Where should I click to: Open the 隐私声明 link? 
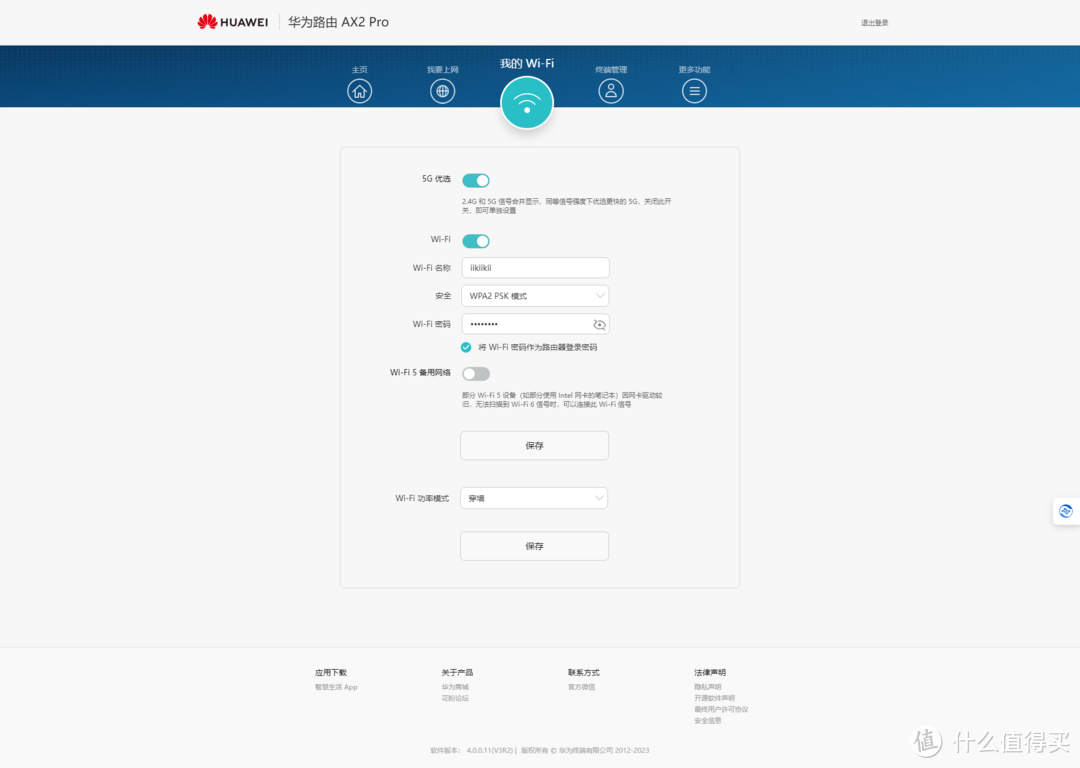tap(707, 687)
